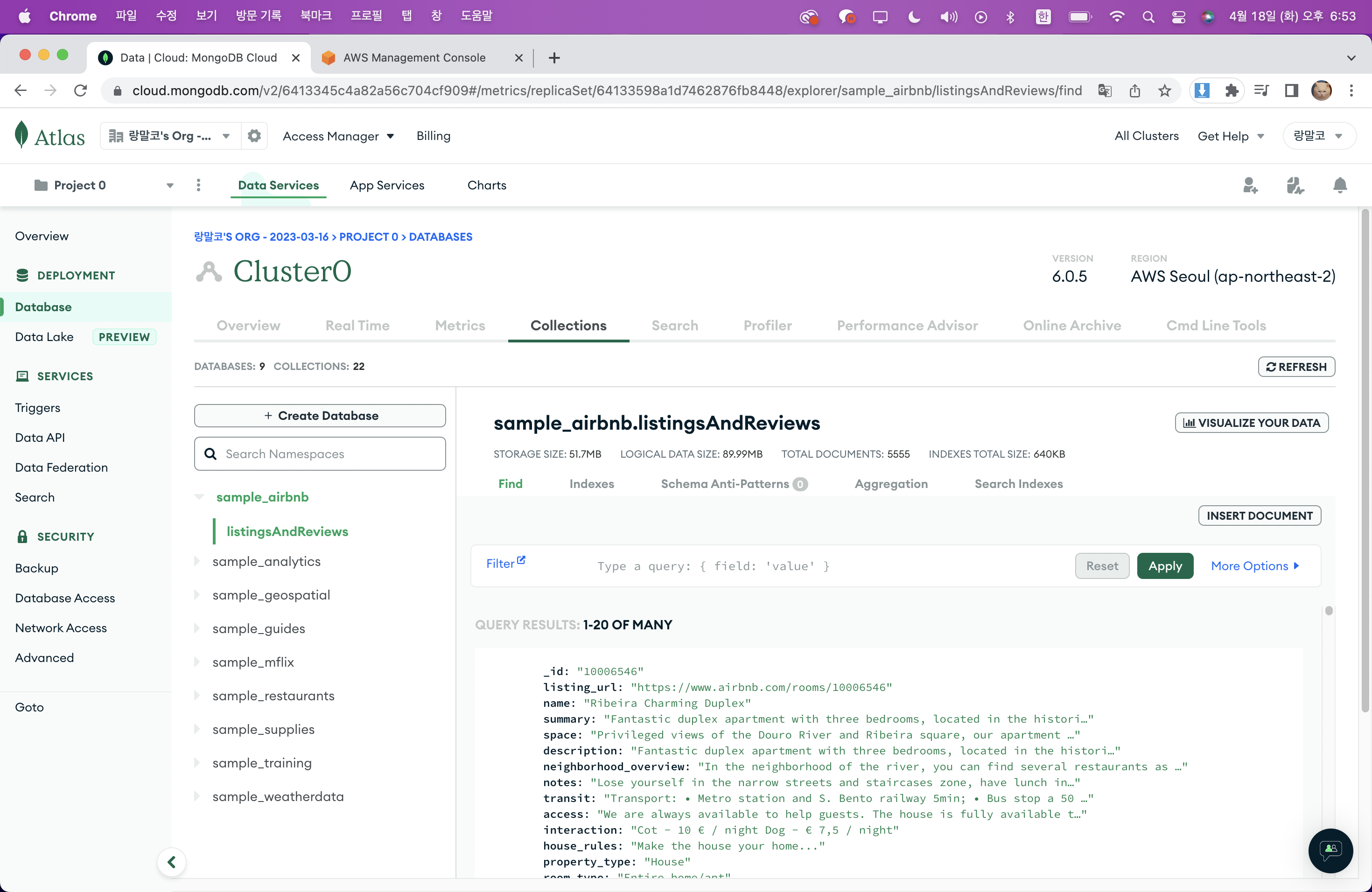This screenshot has height=892, width=1372.
Task: Expand sample_training database
Action: click(x=196, y=763)
